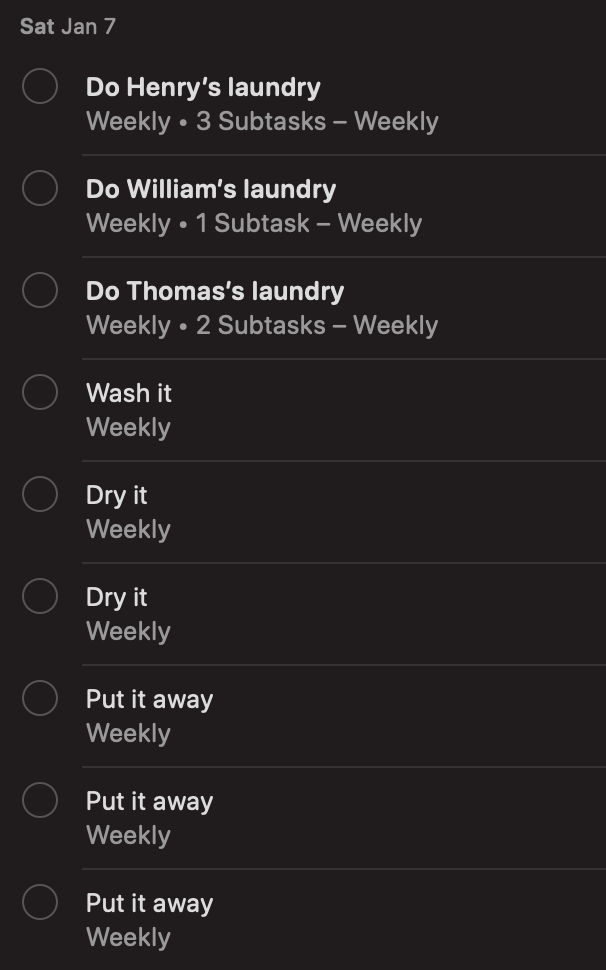
Task: Open the first Dry it task title
Action: pyautogui.click(x=116, y=495)
